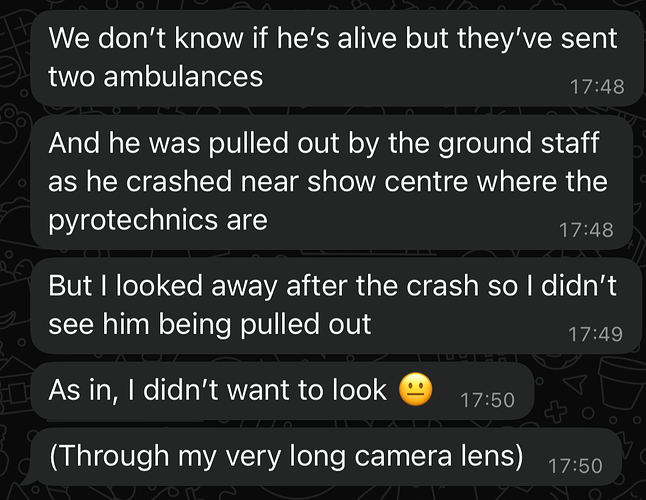Click the word "ambulances" in the first message
The width and height of the screenshot is (646, 500).
click(x=186, y=76)
